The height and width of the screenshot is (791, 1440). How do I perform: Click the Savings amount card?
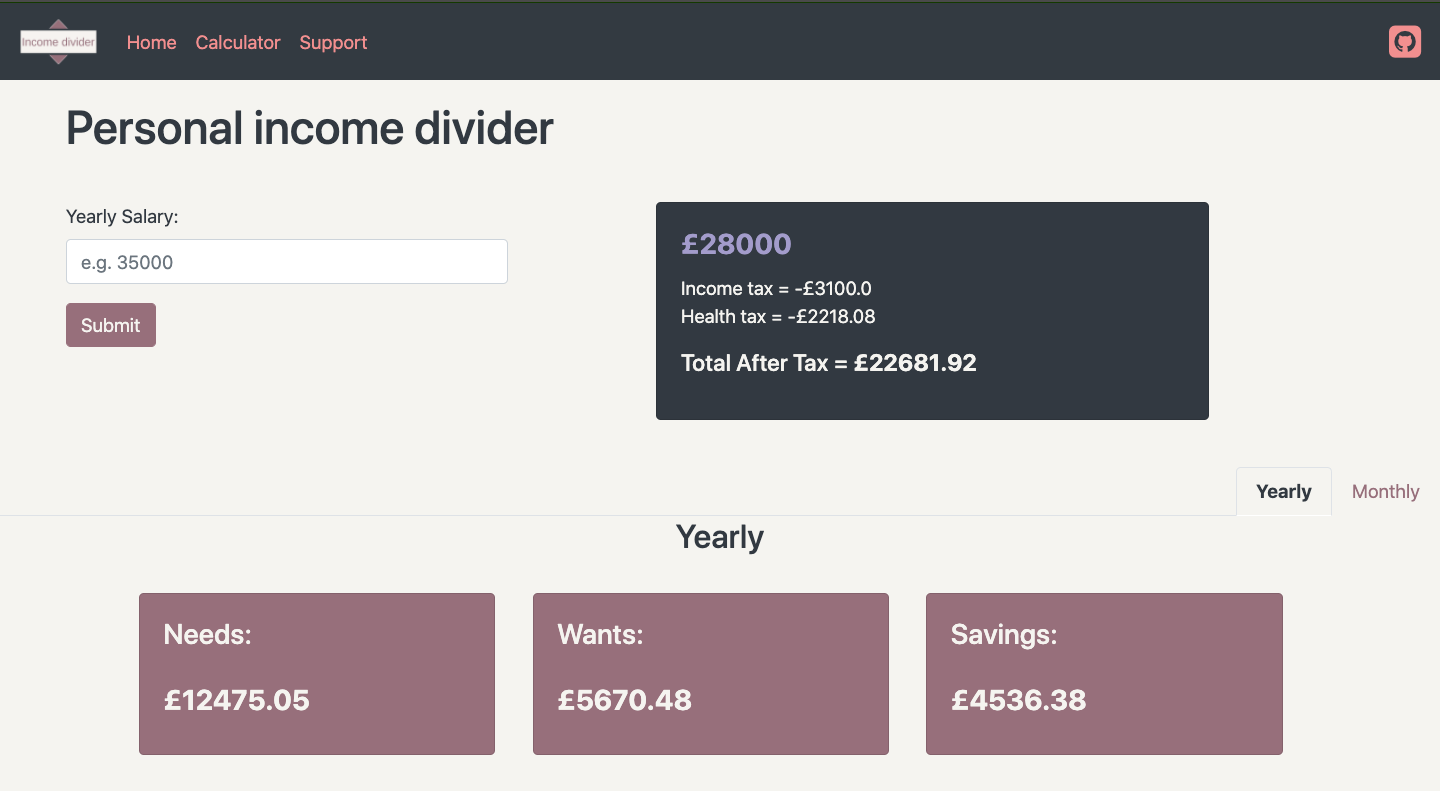point(1104,674)
